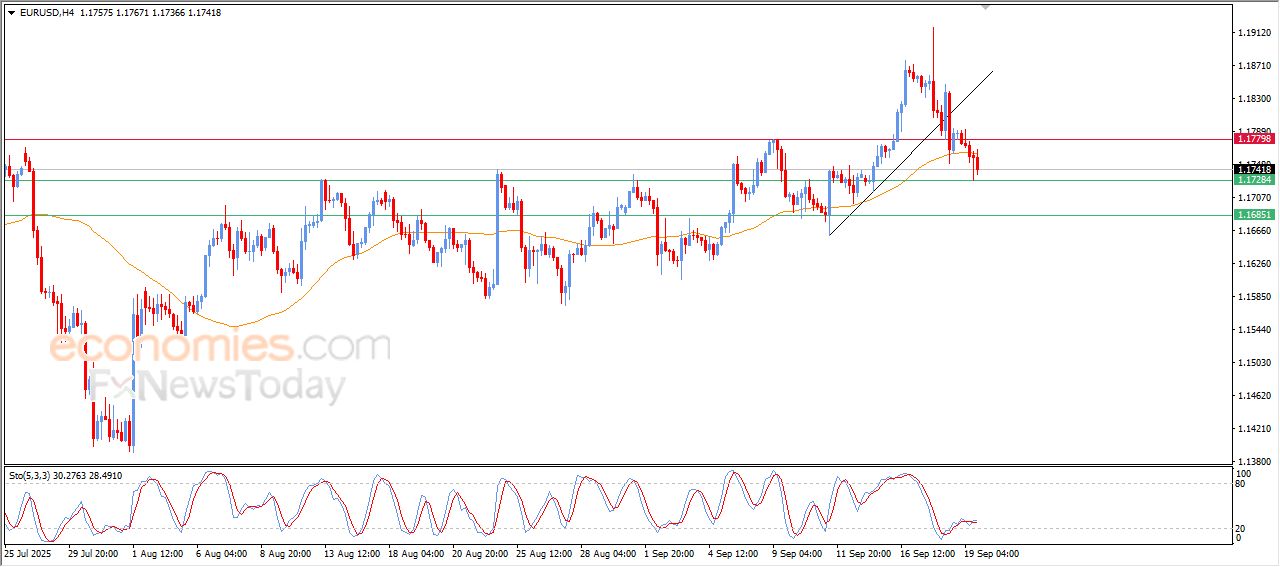Screen dimensions: 1280x567
Task: Click the gray chart shift triangle marker
Action: (x=985, y=7)
